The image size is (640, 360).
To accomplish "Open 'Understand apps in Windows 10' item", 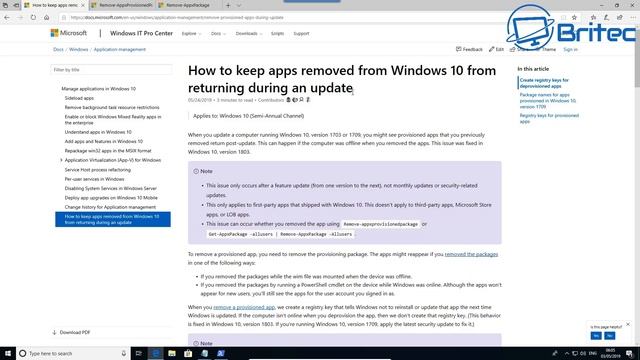I will (98, 132).
